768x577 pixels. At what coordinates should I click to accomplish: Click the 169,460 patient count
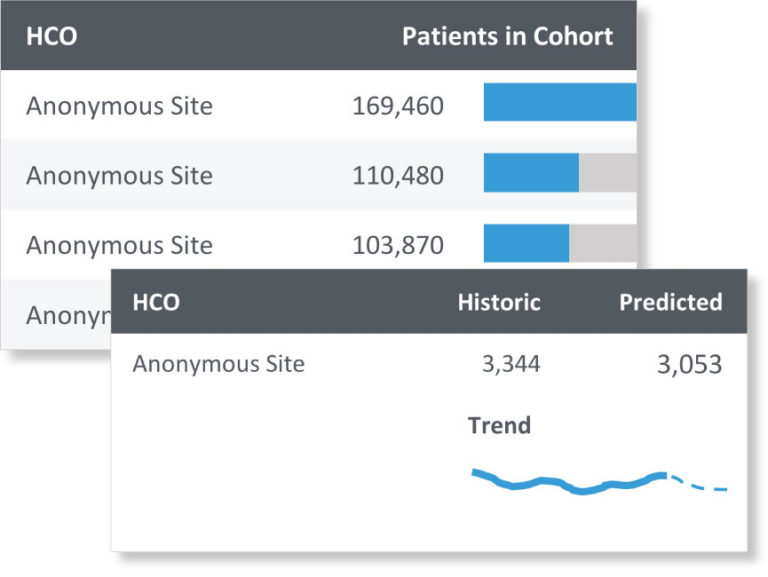click(397, 105)
